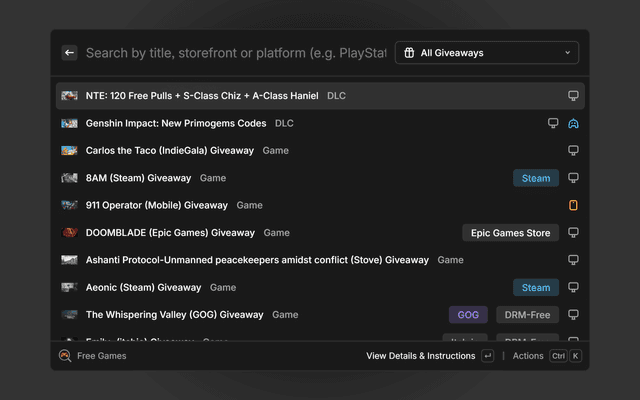Click PC monitor icon on Carlos the Taco row

(573, 151)
